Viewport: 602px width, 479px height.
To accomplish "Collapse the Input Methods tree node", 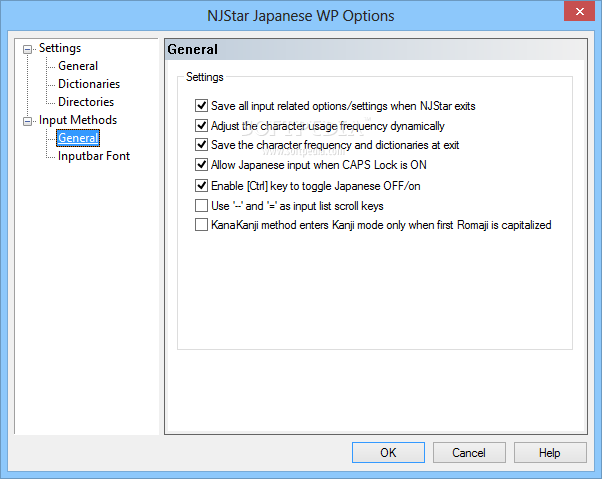I will click(27, 121).
